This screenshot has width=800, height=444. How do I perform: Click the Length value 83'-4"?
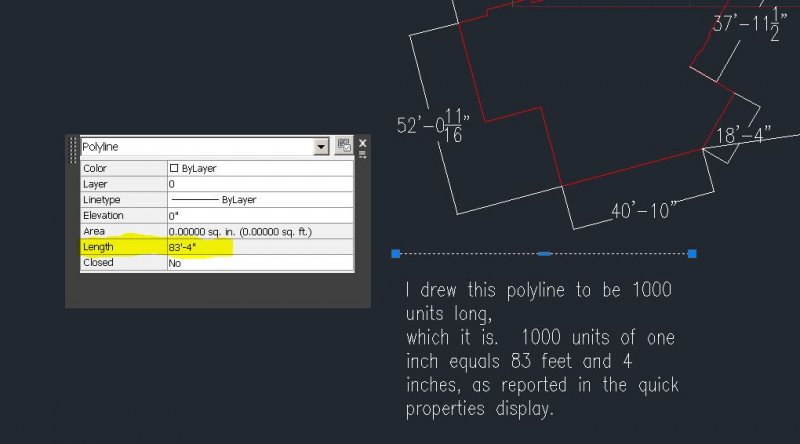(x=260, y=248)
